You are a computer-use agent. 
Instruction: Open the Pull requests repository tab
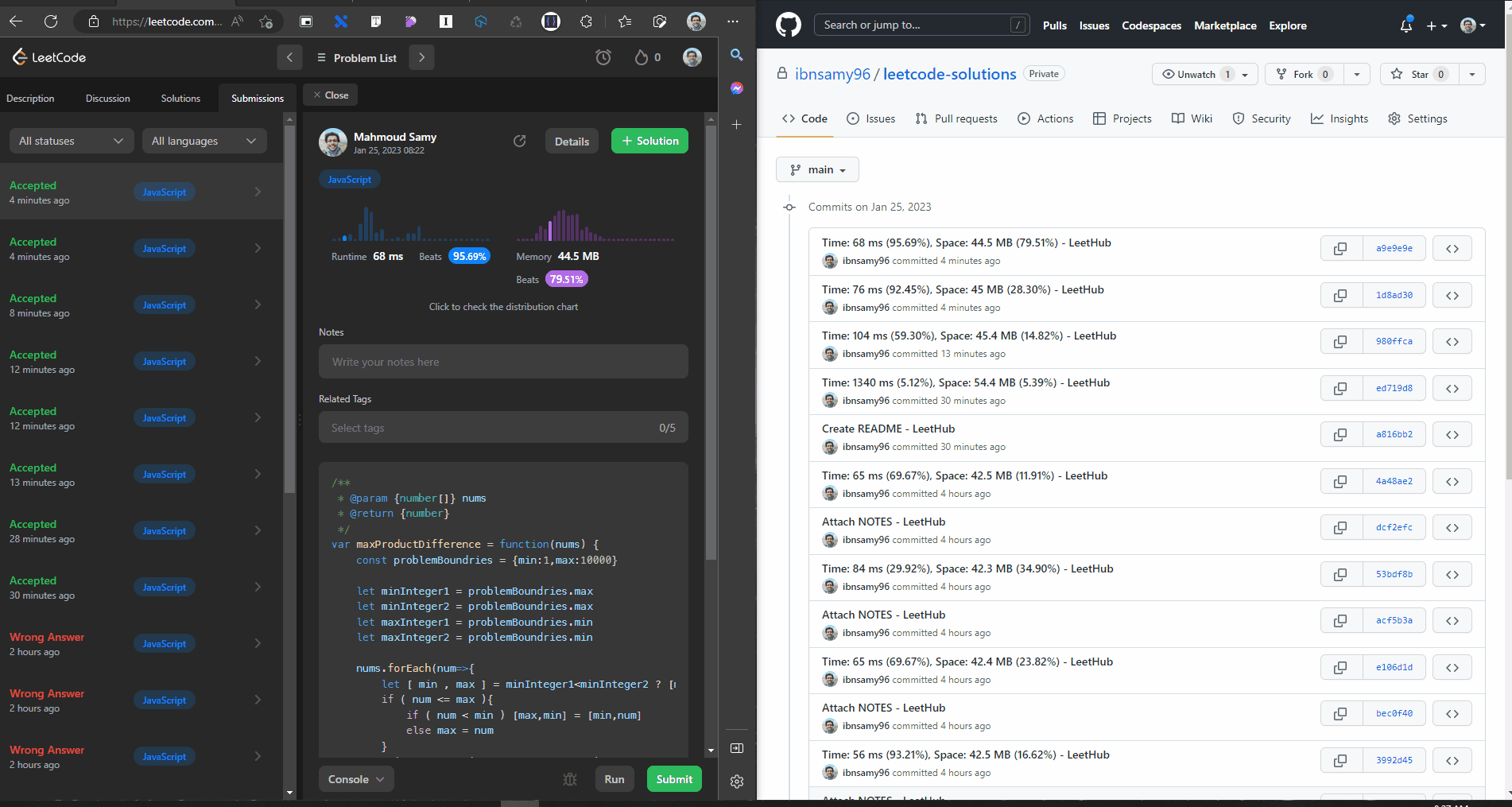point(956,118)
